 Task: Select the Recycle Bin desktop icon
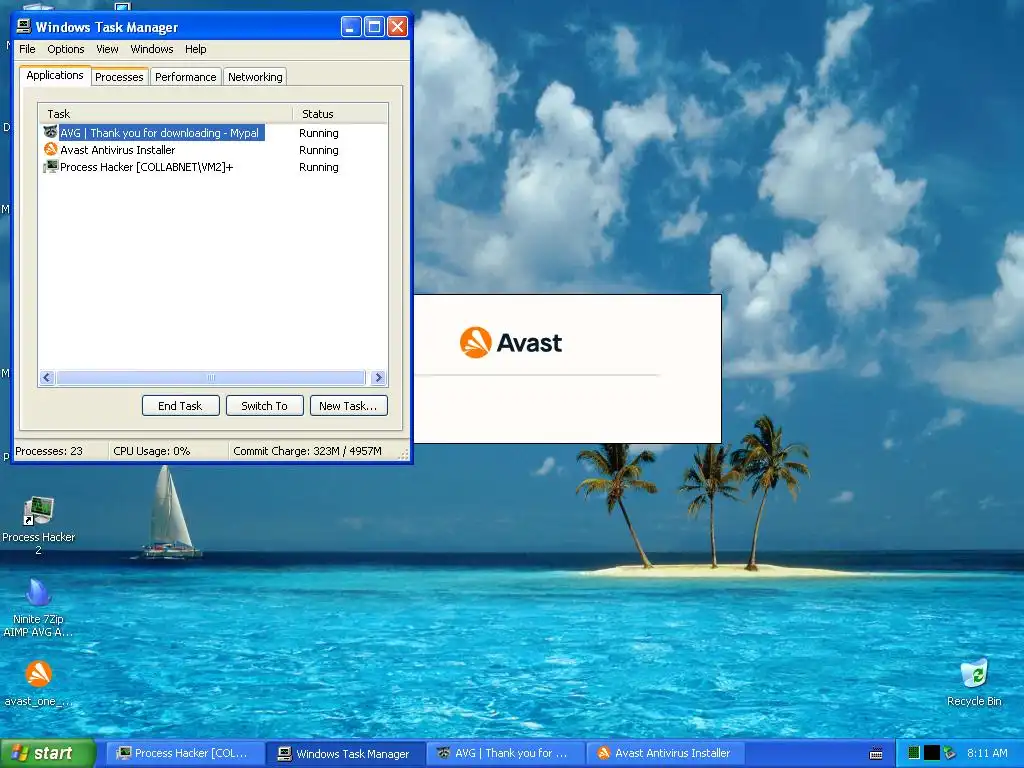[x=974, y=683]
